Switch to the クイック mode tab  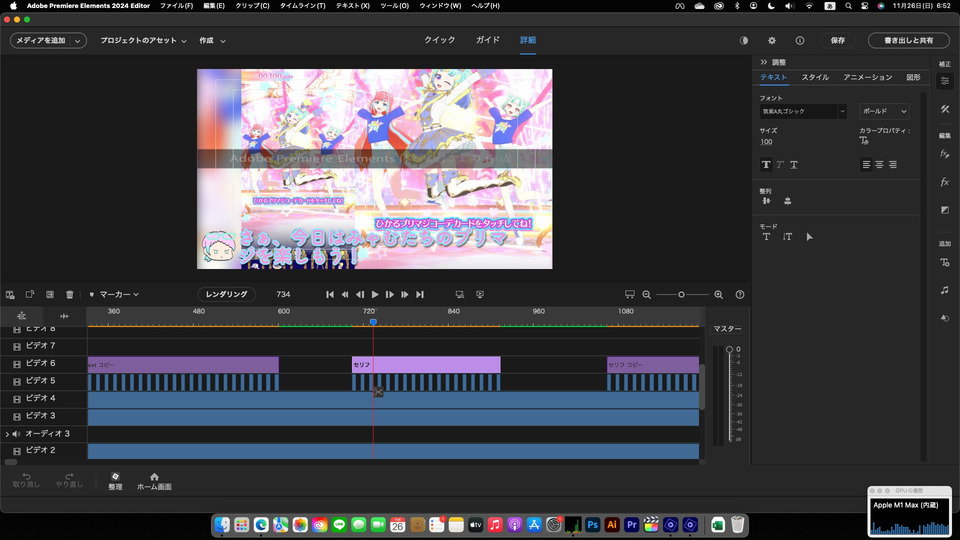click(440, 40)
